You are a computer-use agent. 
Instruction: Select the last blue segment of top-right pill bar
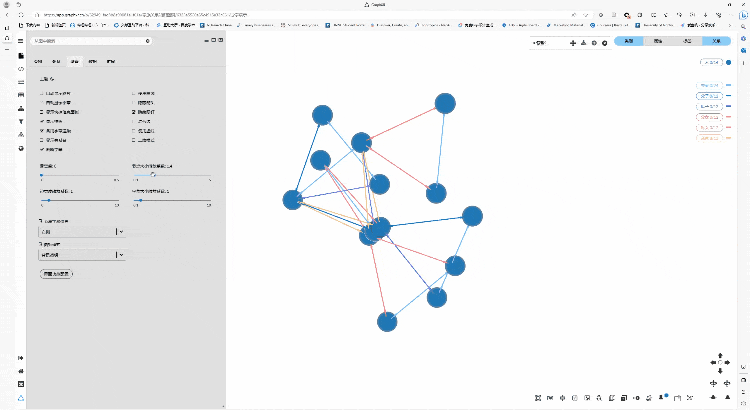point(716,41)
